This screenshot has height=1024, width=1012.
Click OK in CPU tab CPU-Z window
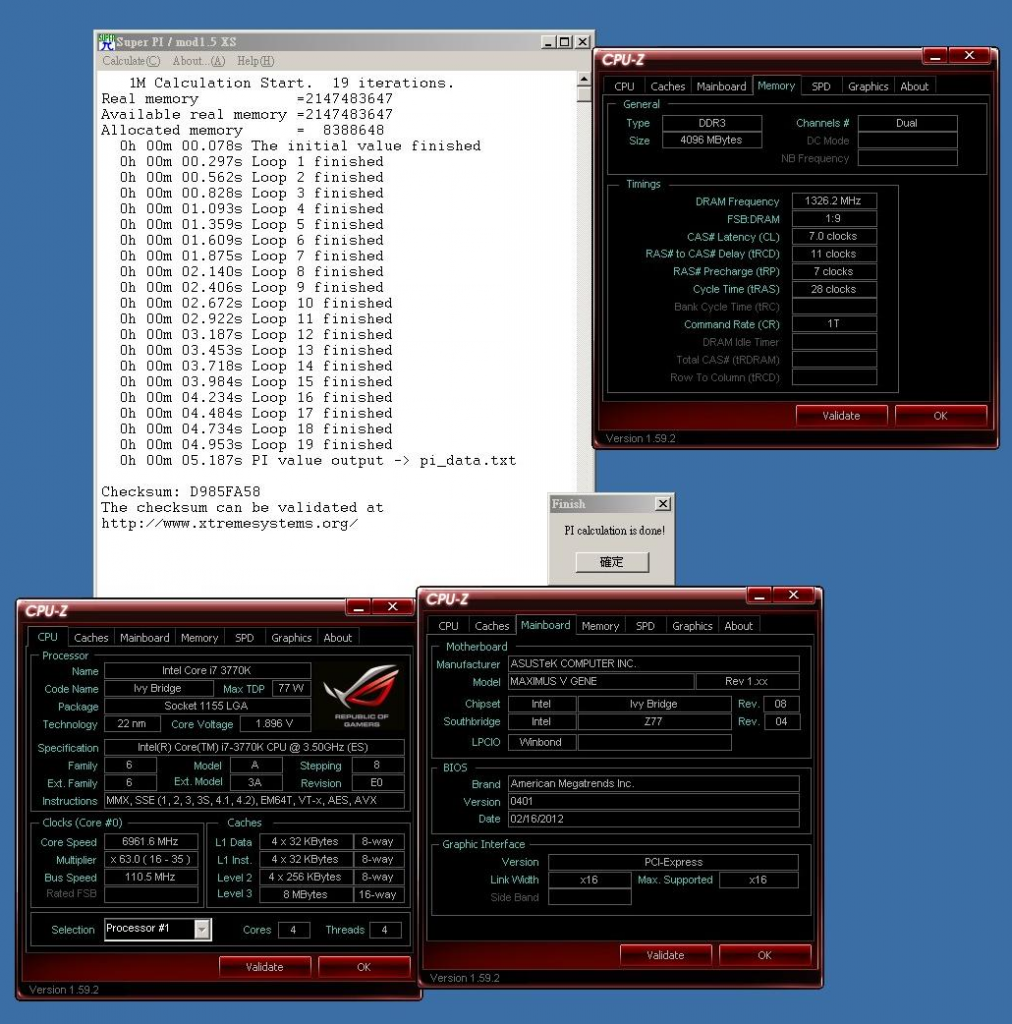pyautogui.click(x=364, y=967)
